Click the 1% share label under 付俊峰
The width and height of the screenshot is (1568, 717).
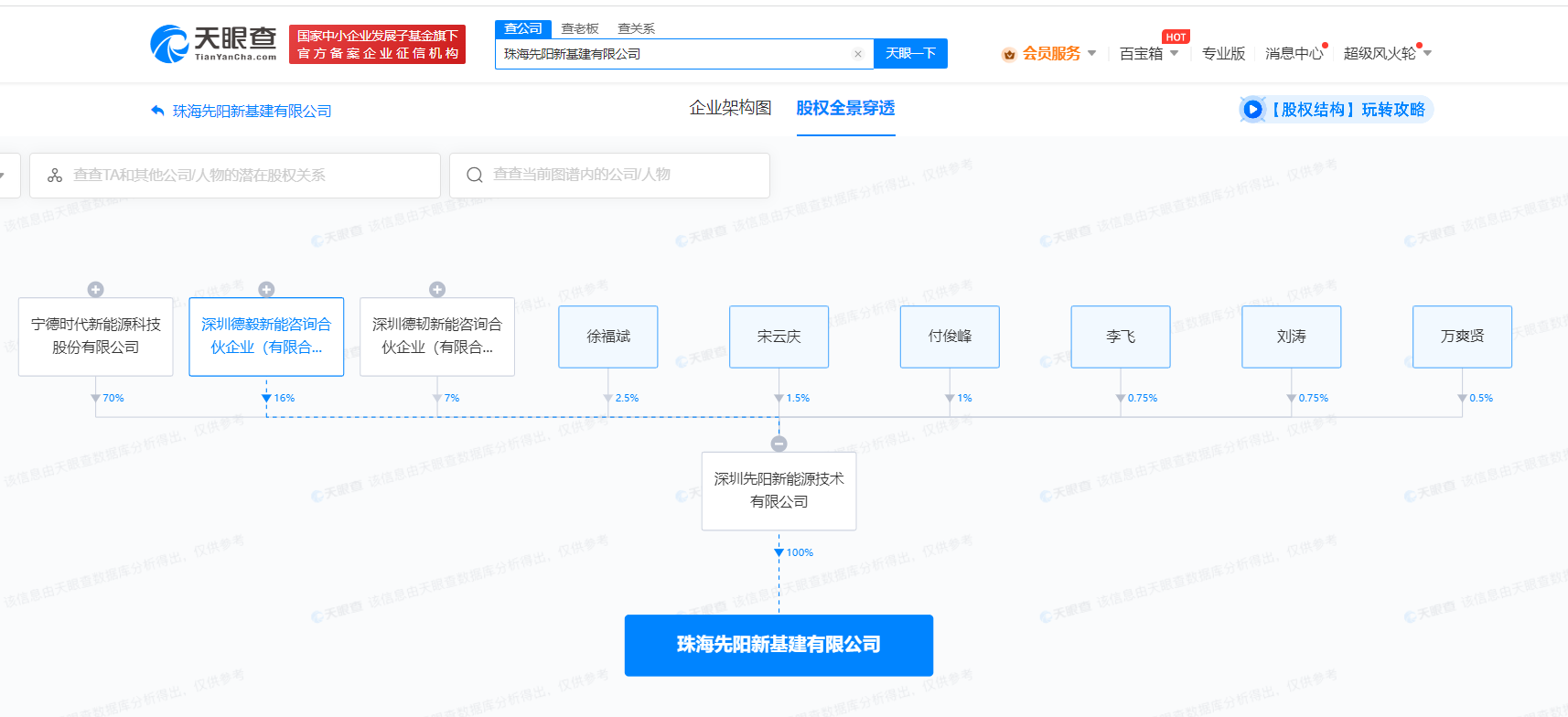(x=964, y=398)
